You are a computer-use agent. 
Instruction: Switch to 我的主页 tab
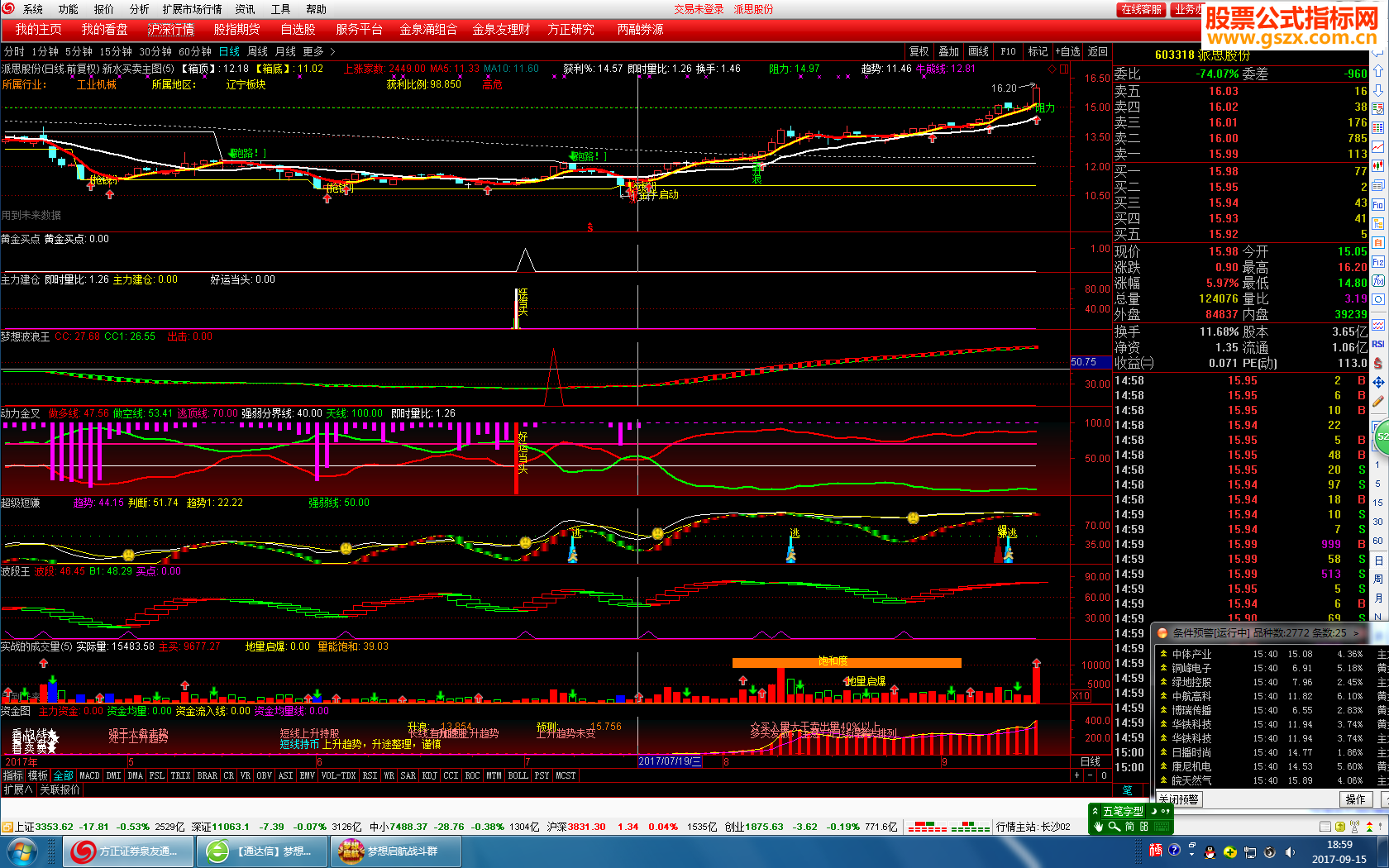point(38,29)
